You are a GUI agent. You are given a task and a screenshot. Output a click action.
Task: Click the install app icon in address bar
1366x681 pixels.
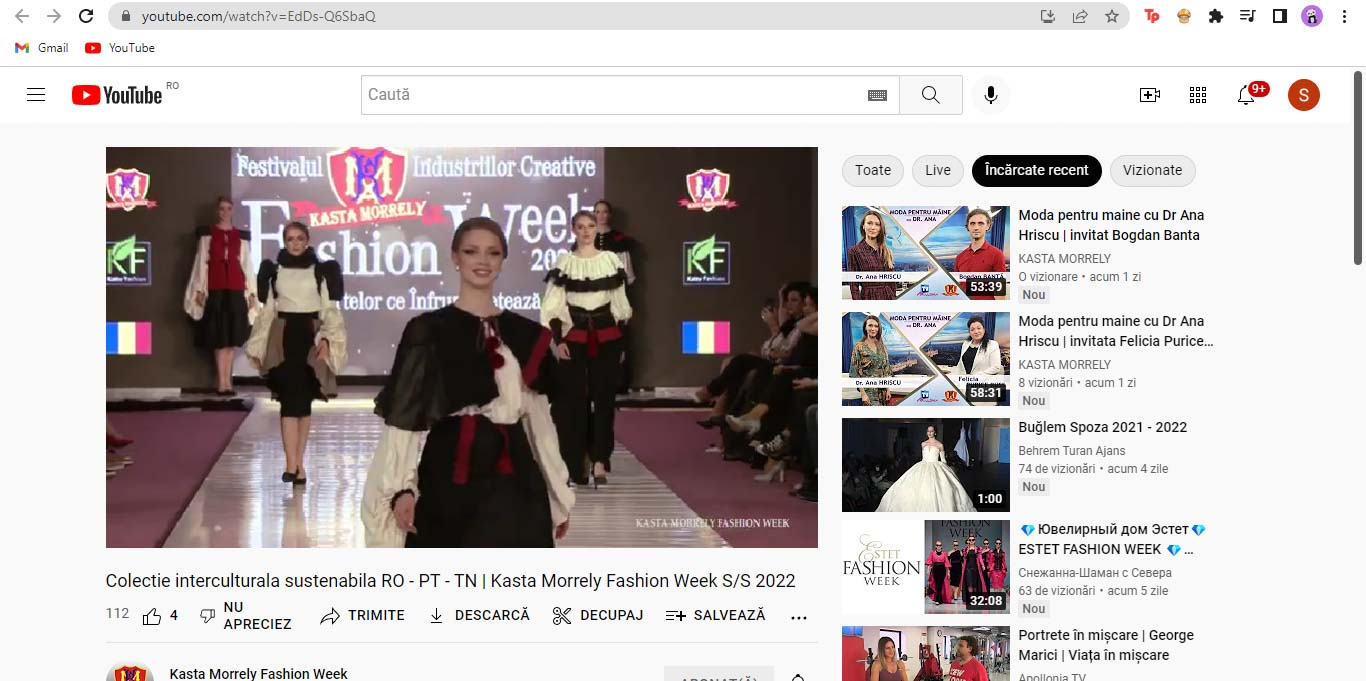point(1048,16)
